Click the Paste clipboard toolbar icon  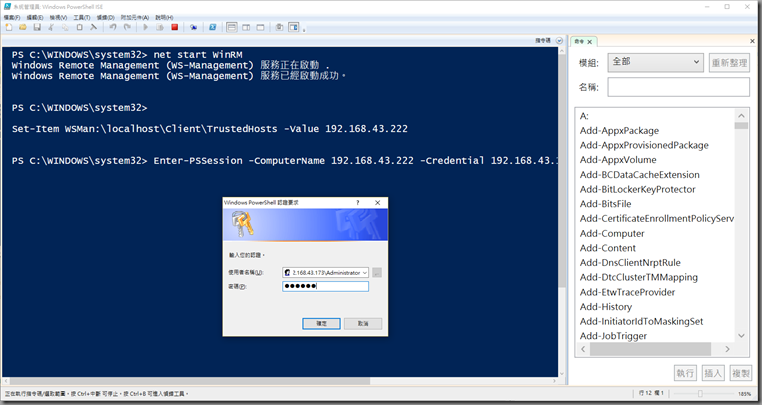[79, 27]
